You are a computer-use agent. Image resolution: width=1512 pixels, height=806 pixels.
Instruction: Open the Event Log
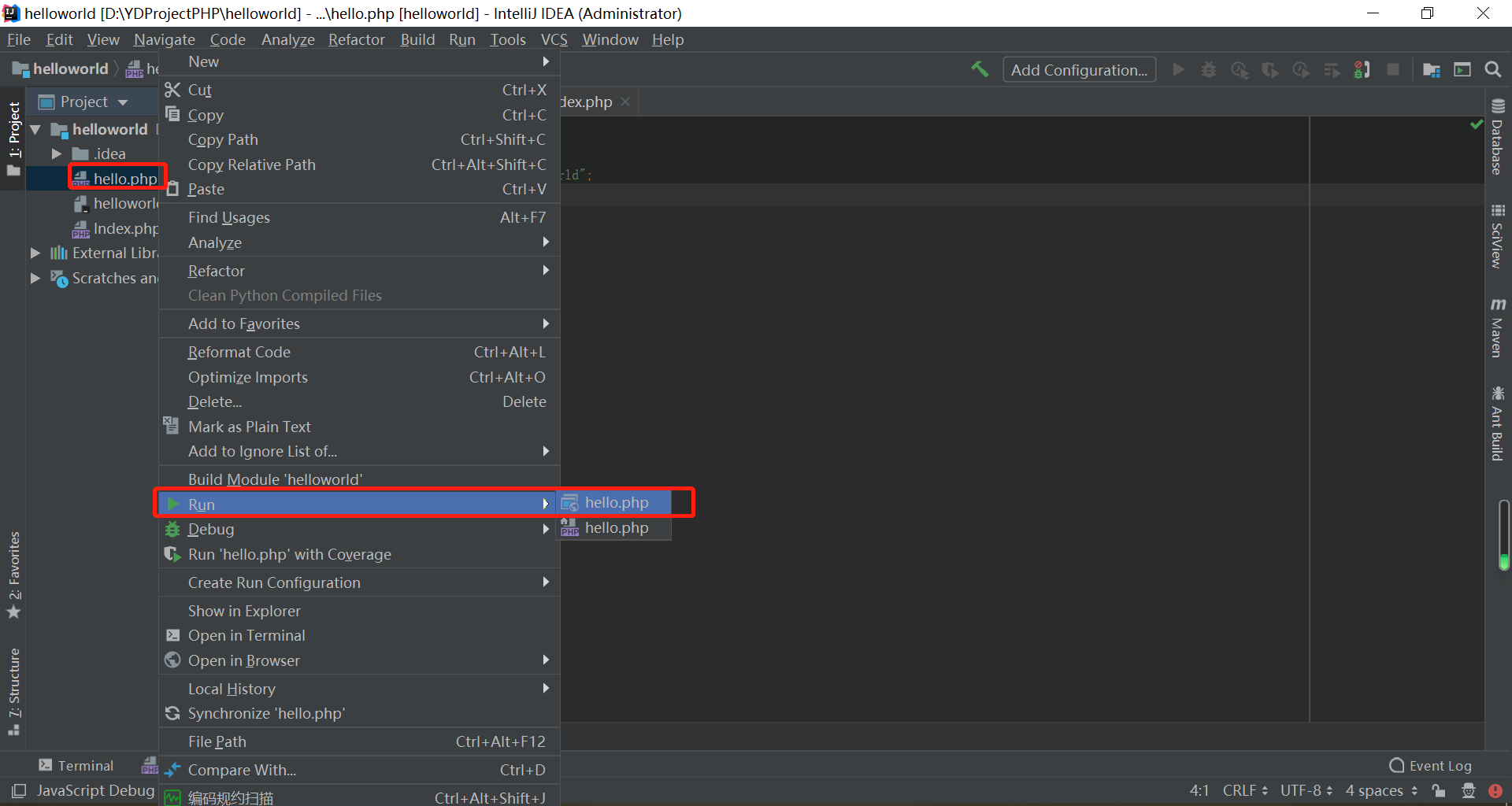pyautogui.click(x=1431, y=765)
